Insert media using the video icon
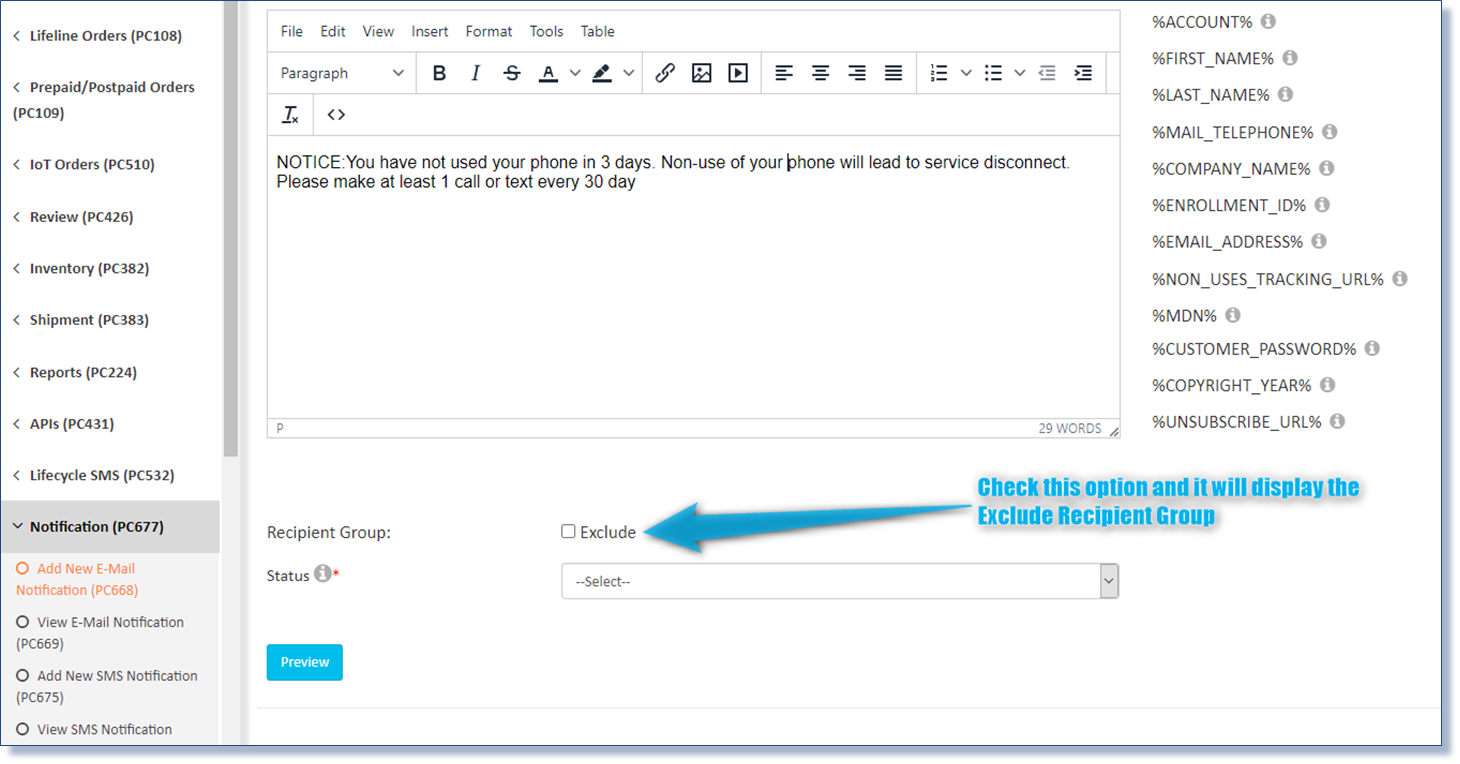1460x764 pixels. (739, 72)
